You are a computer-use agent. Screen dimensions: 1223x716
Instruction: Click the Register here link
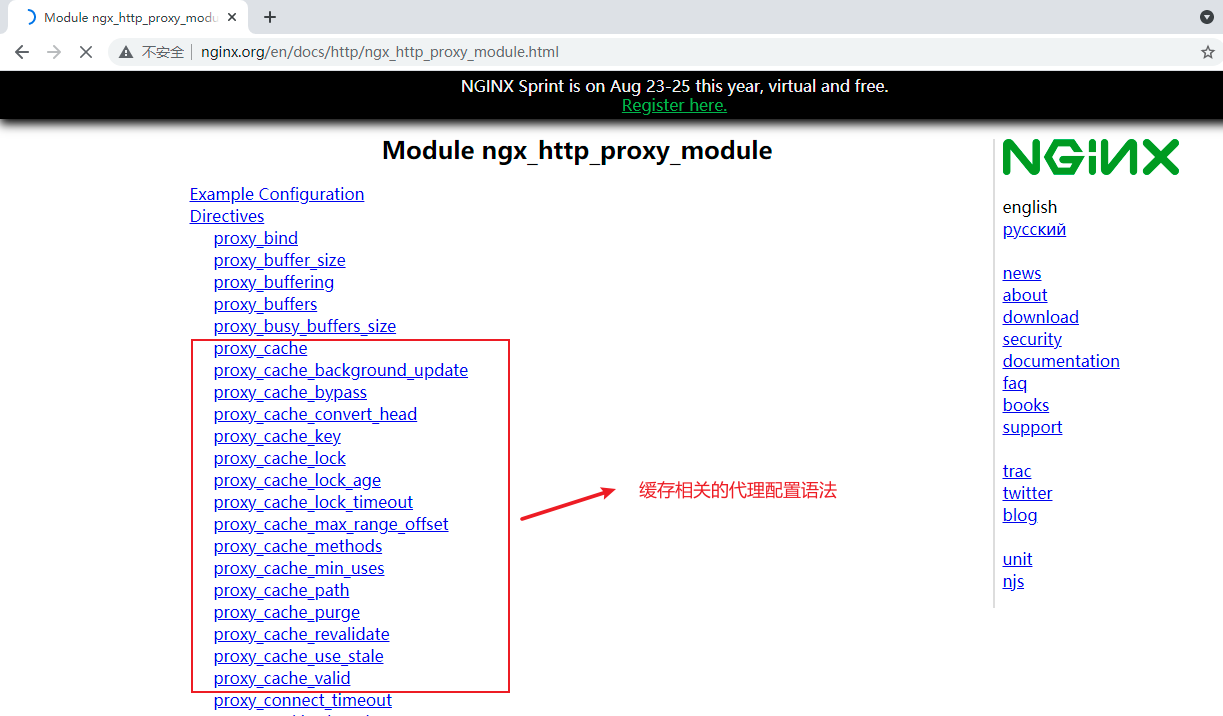(674, 105)
